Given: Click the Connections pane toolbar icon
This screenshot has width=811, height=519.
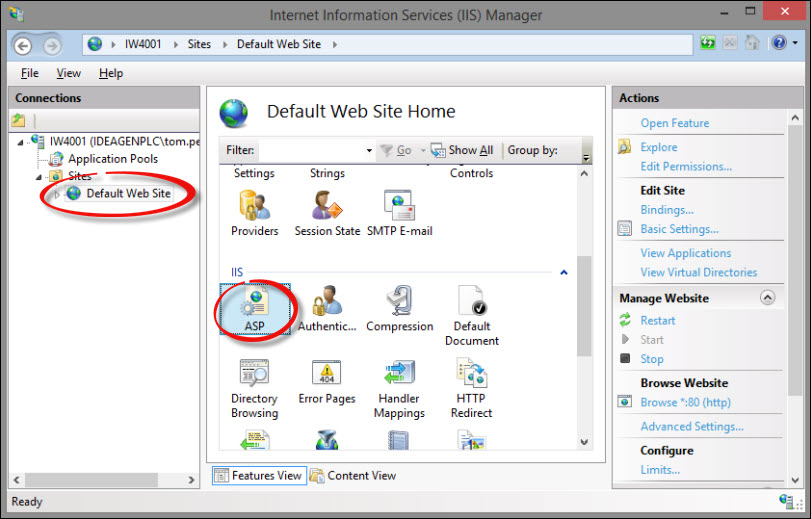Looking at the screenshot, I should coord(19,121).
